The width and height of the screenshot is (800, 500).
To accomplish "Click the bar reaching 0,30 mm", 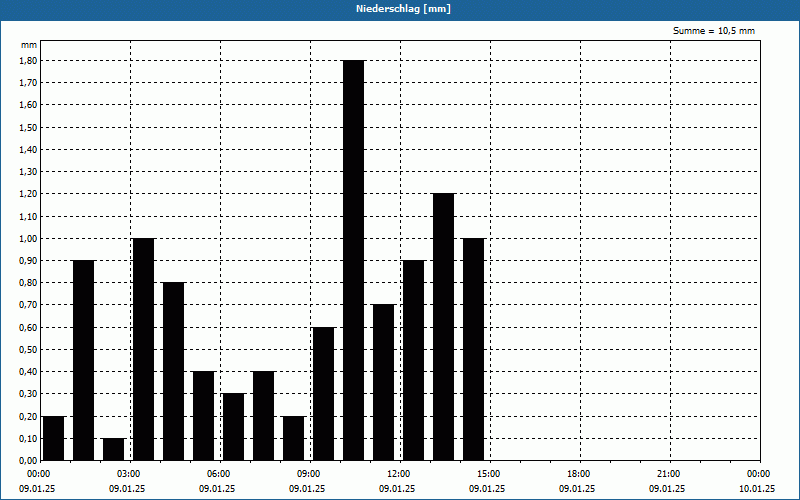I will point(234,427).
